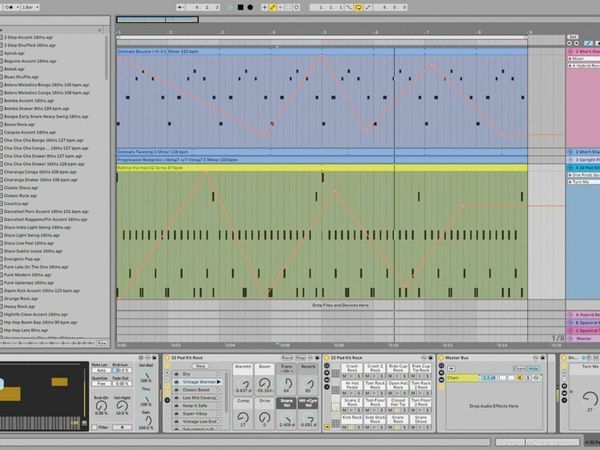The image size is (600, 450).
Task: Toggle 32 Pad Kit Rock rack activator
Action: click(167, 358)
